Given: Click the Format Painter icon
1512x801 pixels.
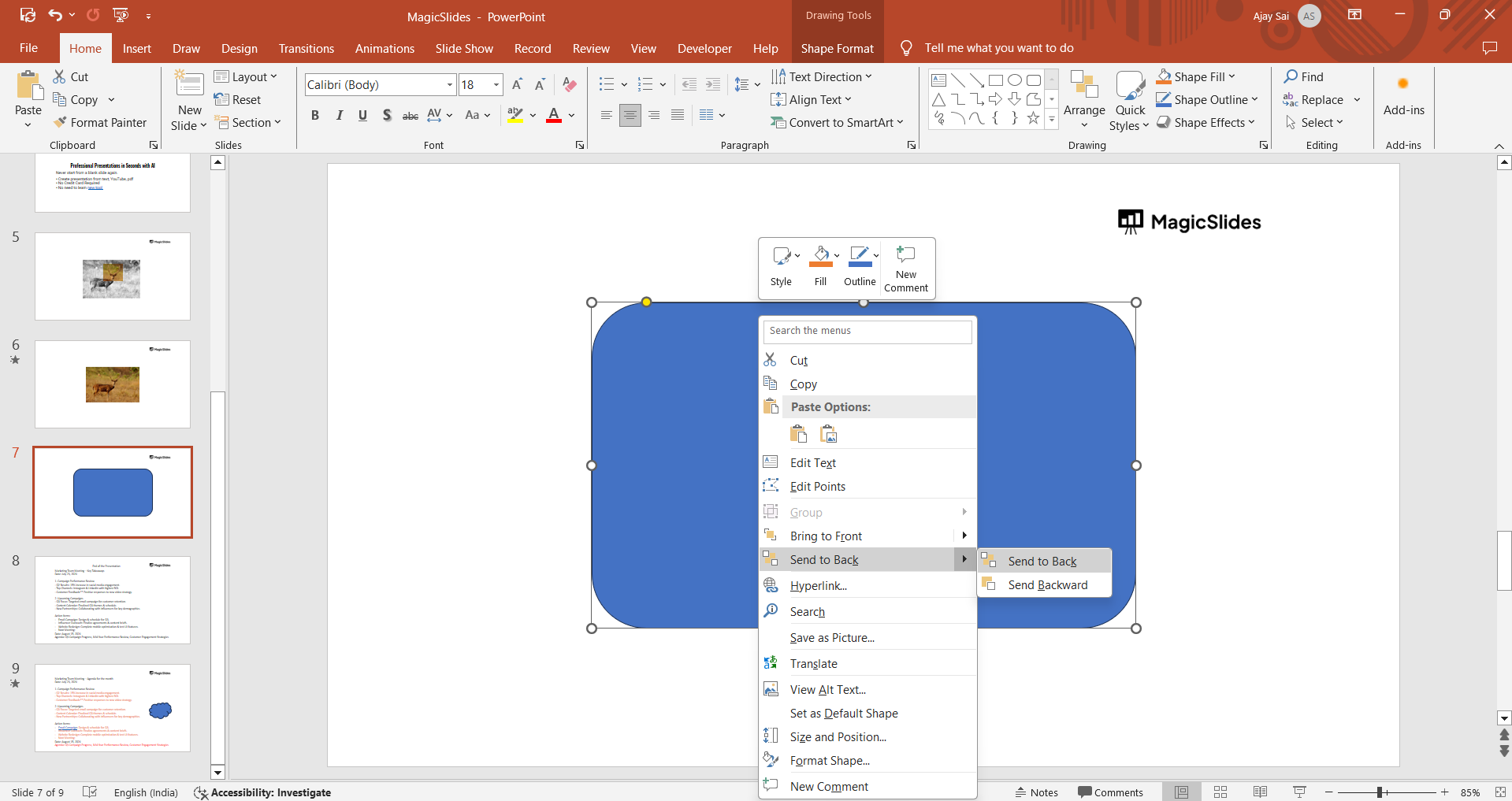Looking at the screenshot, I should tap(60, 122).
